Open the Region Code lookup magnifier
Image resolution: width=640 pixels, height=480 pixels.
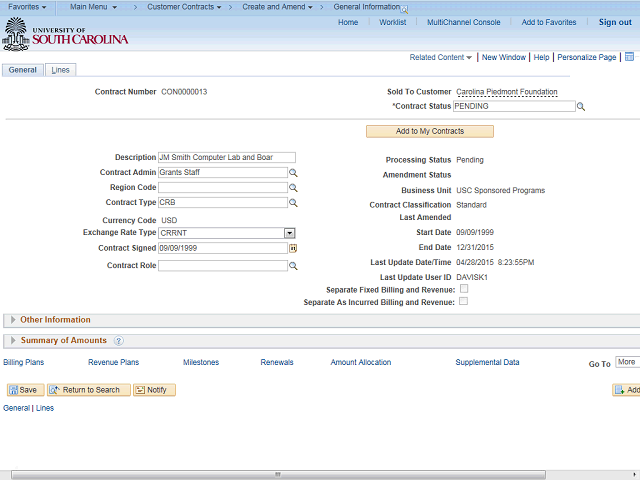click(x=293, y=188)
